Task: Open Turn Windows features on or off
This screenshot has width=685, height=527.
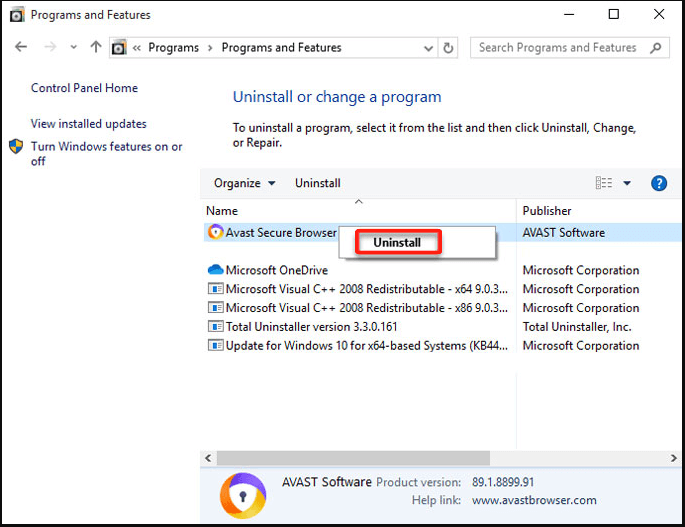Action: coord(107,153)
